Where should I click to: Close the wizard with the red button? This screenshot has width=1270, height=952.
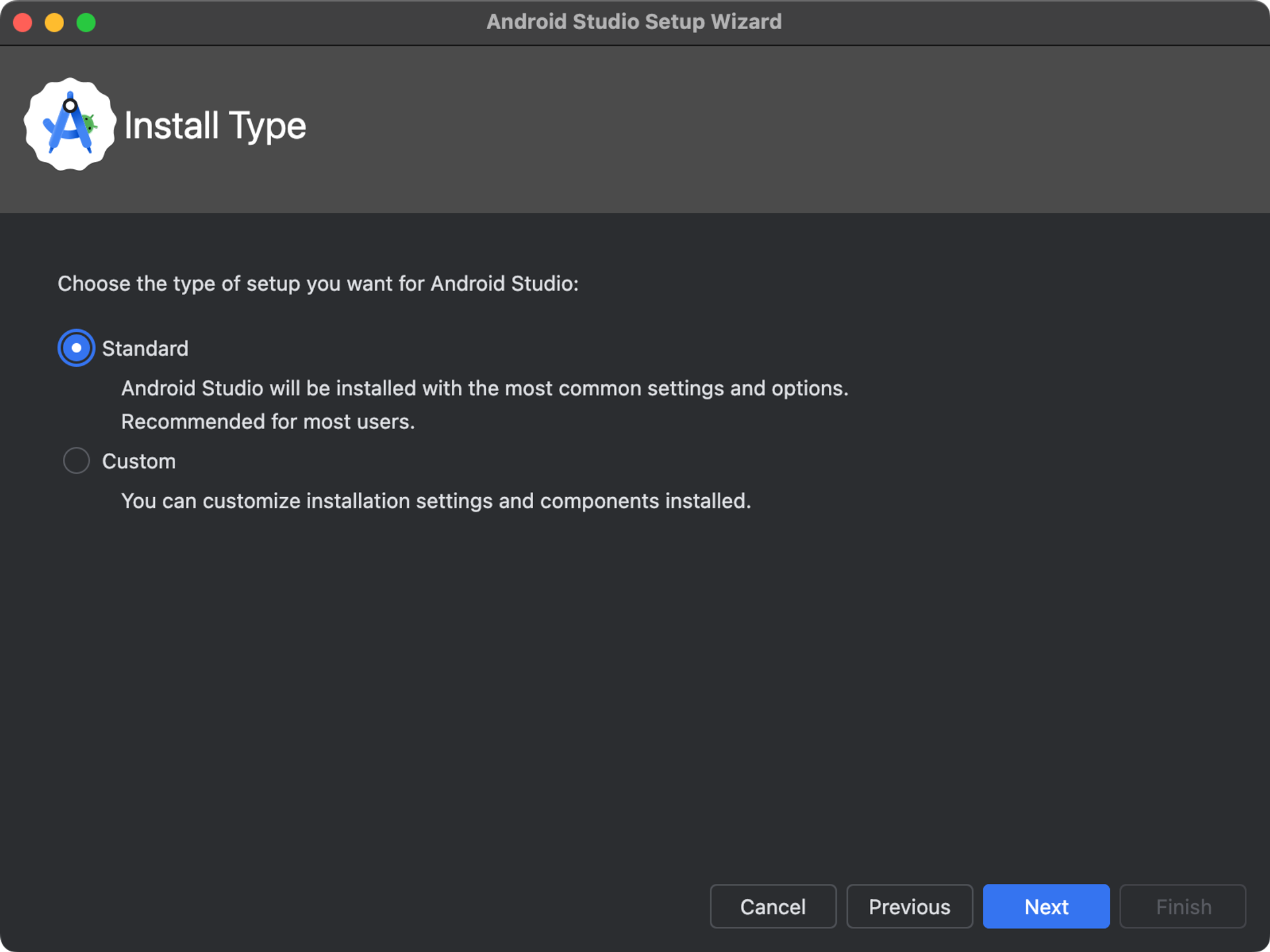[x=22, y=22]
